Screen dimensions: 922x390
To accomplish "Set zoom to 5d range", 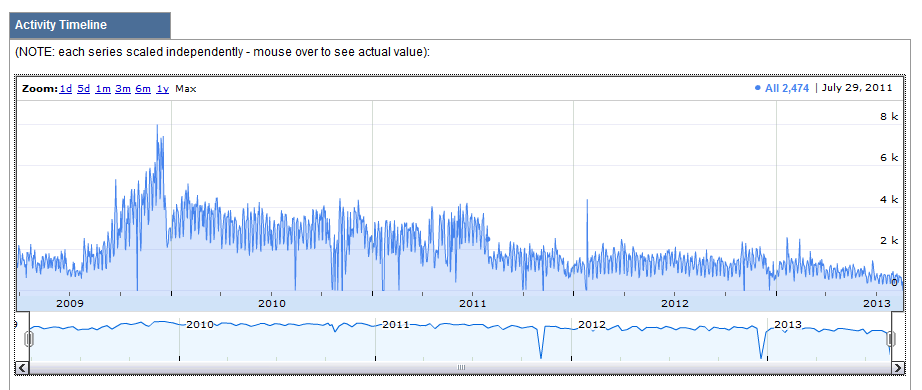I will tap(83, 89).
